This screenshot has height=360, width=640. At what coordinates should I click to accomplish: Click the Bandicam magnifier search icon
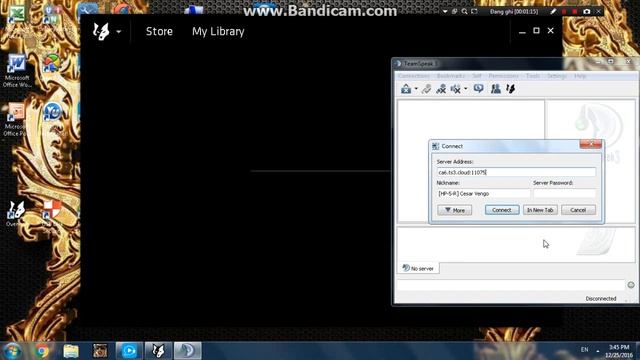click(x=464, y=11)
